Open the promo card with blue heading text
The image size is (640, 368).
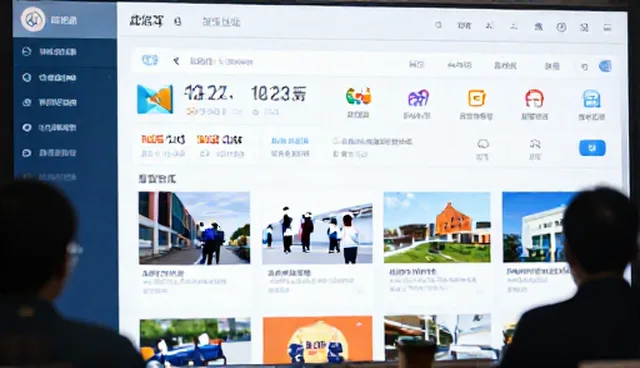pyautogui.click(x=290, y=147)
